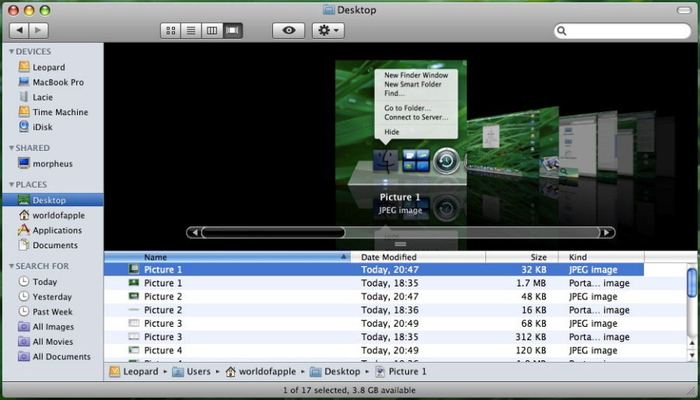Select Picture 1 JPEG dated Today, 20:47
Viewport: 700px width, 400px height.
pyautogui.click(x=374, y=270)
